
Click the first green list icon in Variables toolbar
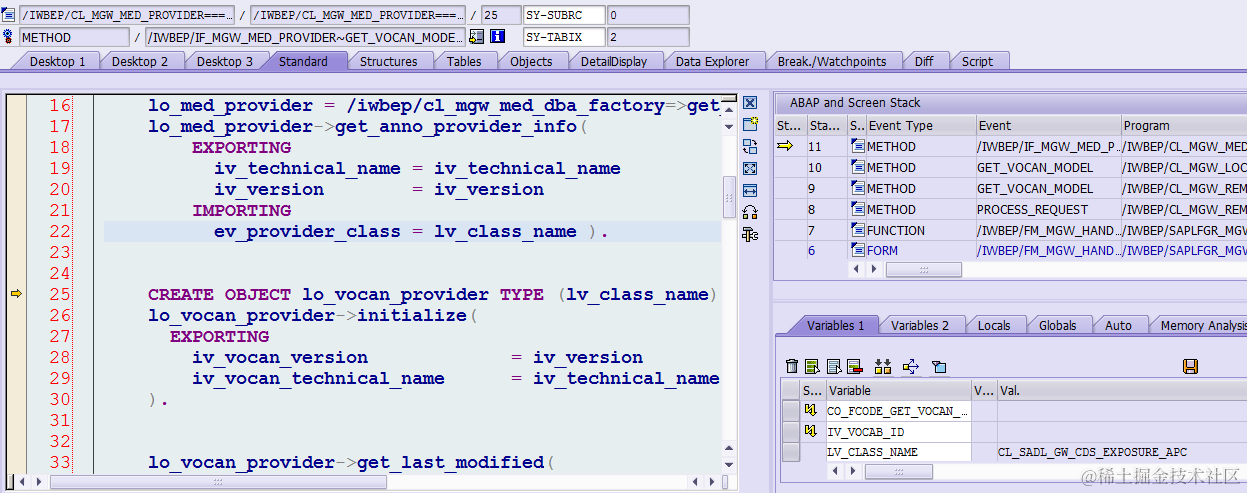pos(812,367)
